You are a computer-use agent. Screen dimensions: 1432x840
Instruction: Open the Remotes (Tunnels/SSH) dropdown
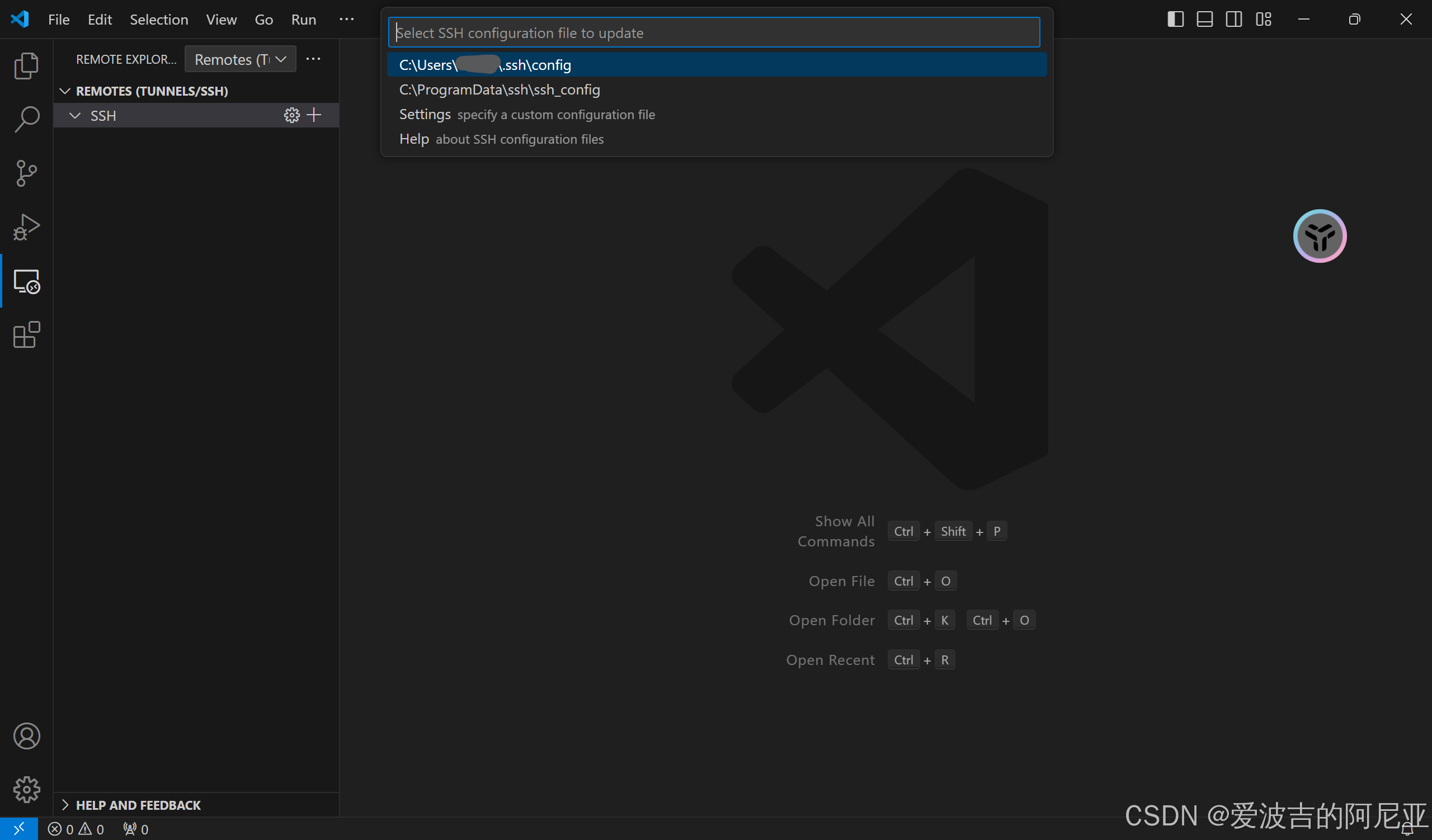[x=240, y=59]
